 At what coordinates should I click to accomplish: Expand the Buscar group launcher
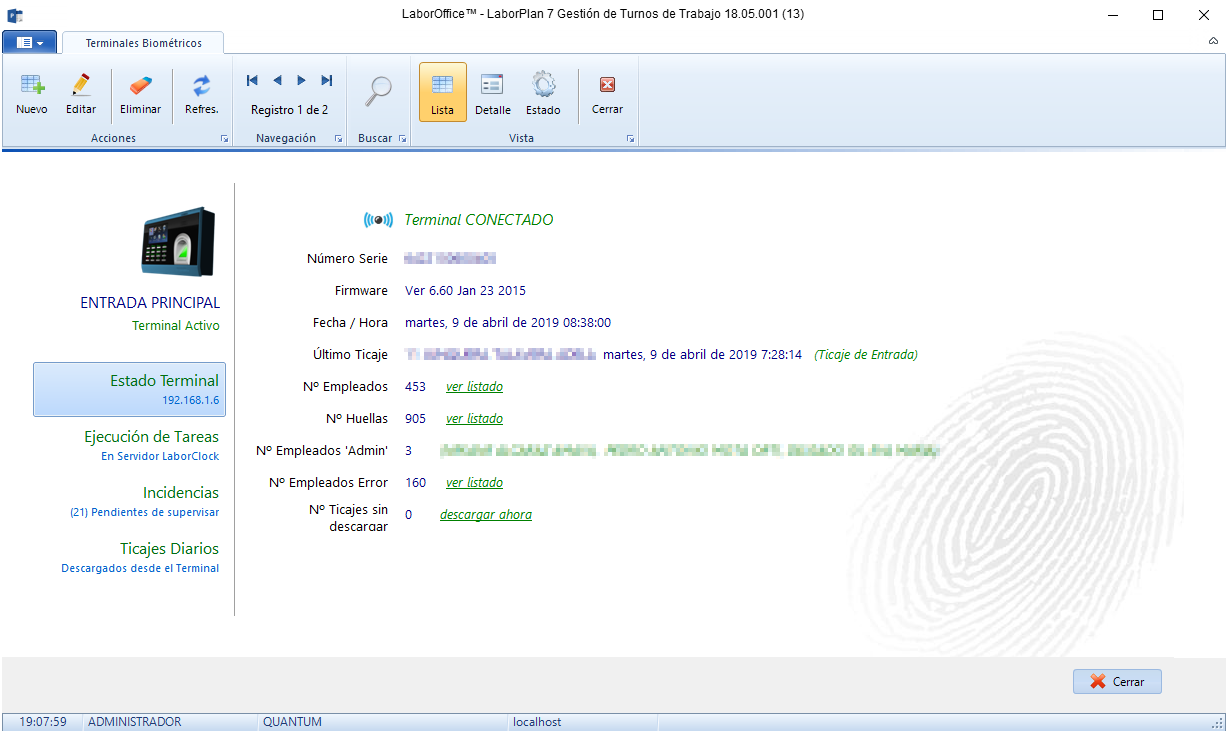click(402, 139)
